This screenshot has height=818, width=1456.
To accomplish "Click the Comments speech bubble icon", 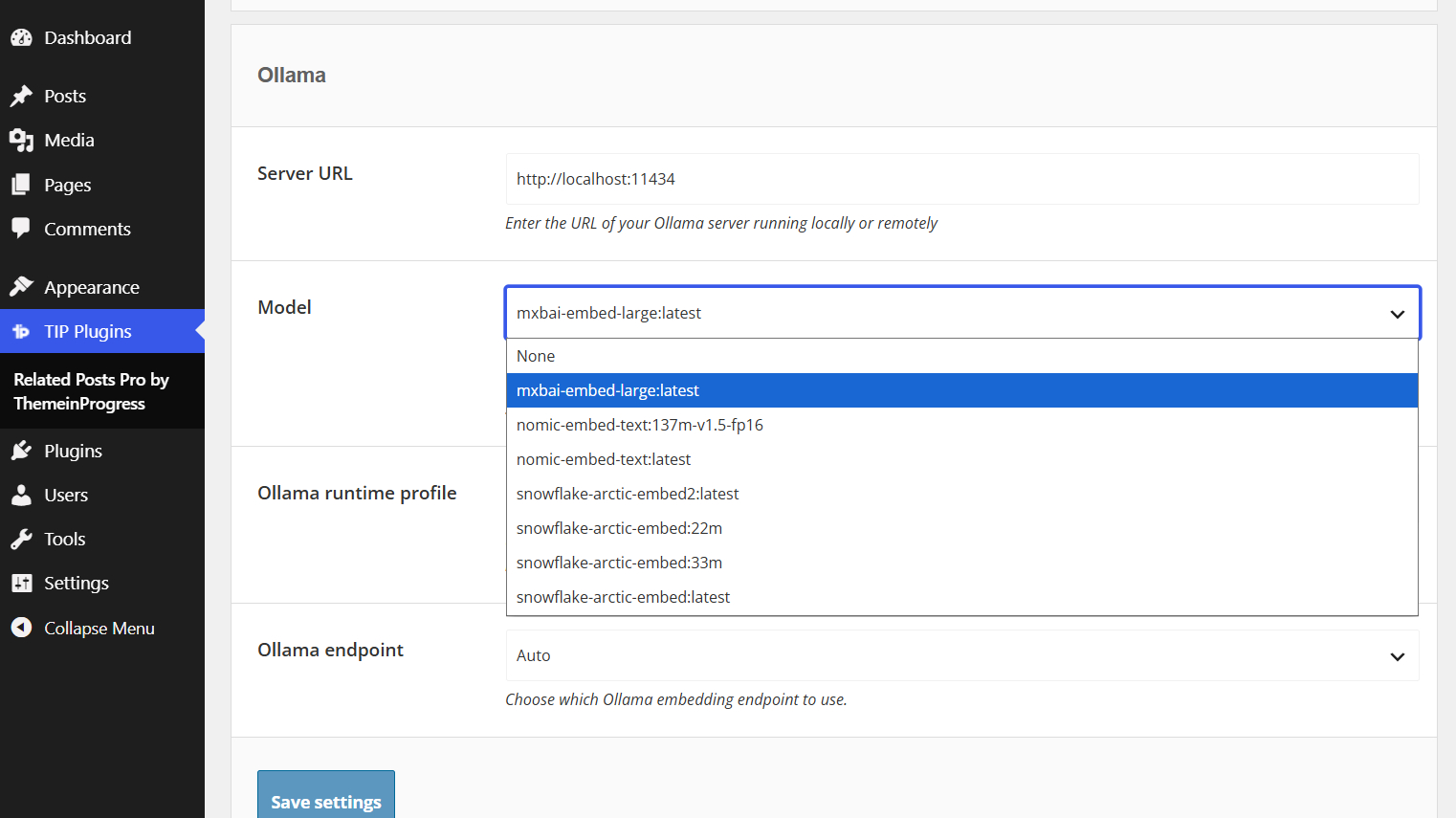I will (x=21, y=229).
